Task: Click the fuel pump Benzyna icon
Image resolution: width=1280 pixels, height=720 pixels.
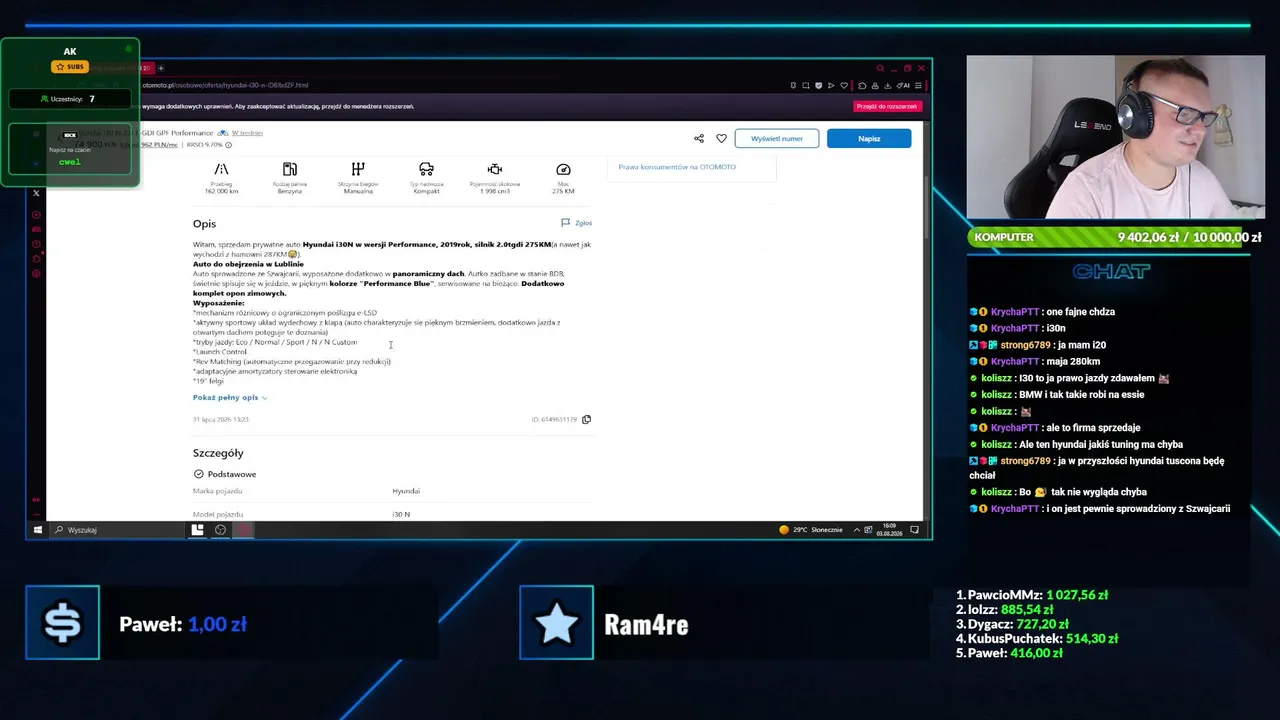Action: coord(290,170)
